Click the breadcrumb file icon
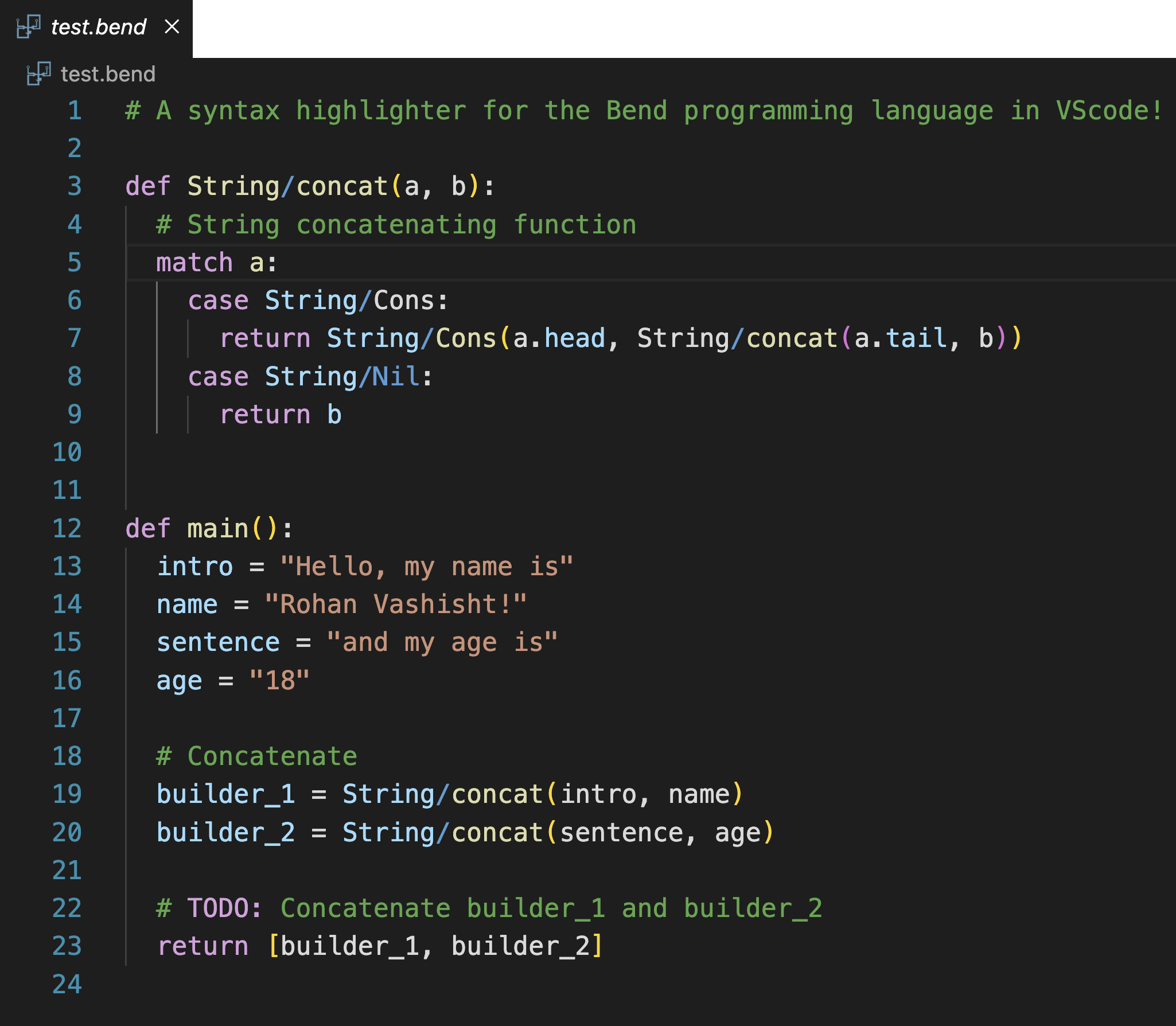Screen dimensions: 1176x1026 (x=38, y=74)
